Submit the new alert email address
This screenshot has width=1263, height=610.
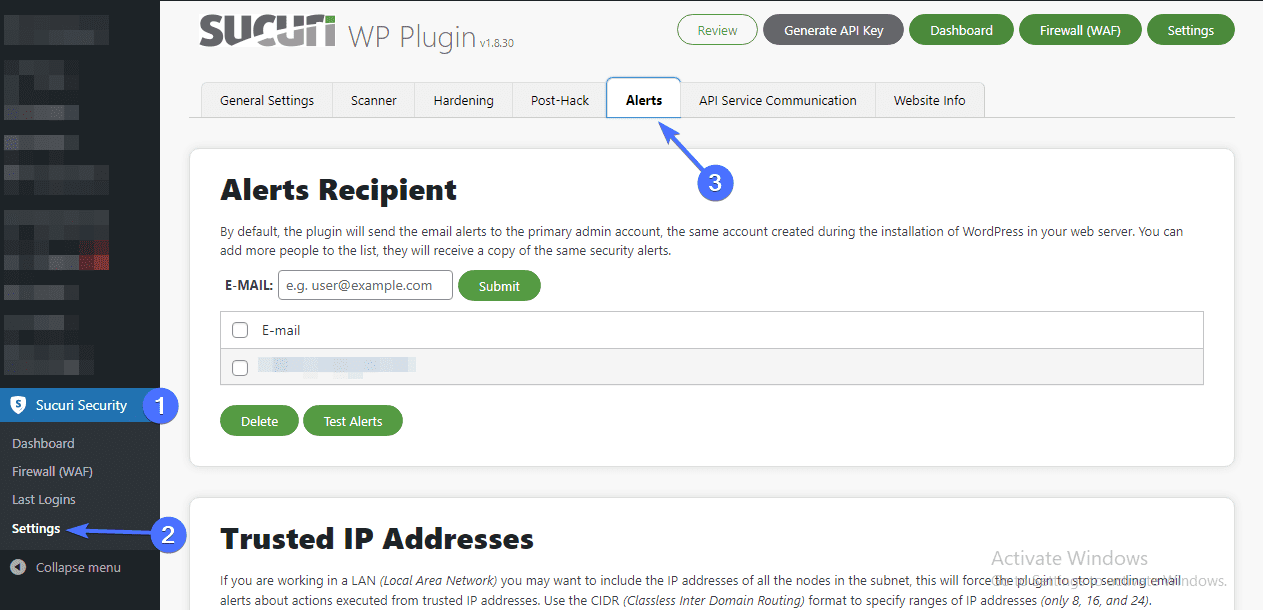coord(499,286)
